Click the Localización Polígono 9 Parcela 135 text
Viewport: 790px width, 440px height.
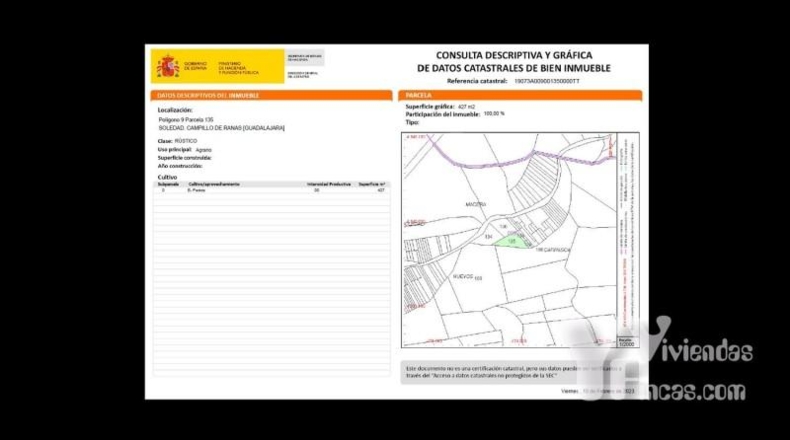coord(186,120)
